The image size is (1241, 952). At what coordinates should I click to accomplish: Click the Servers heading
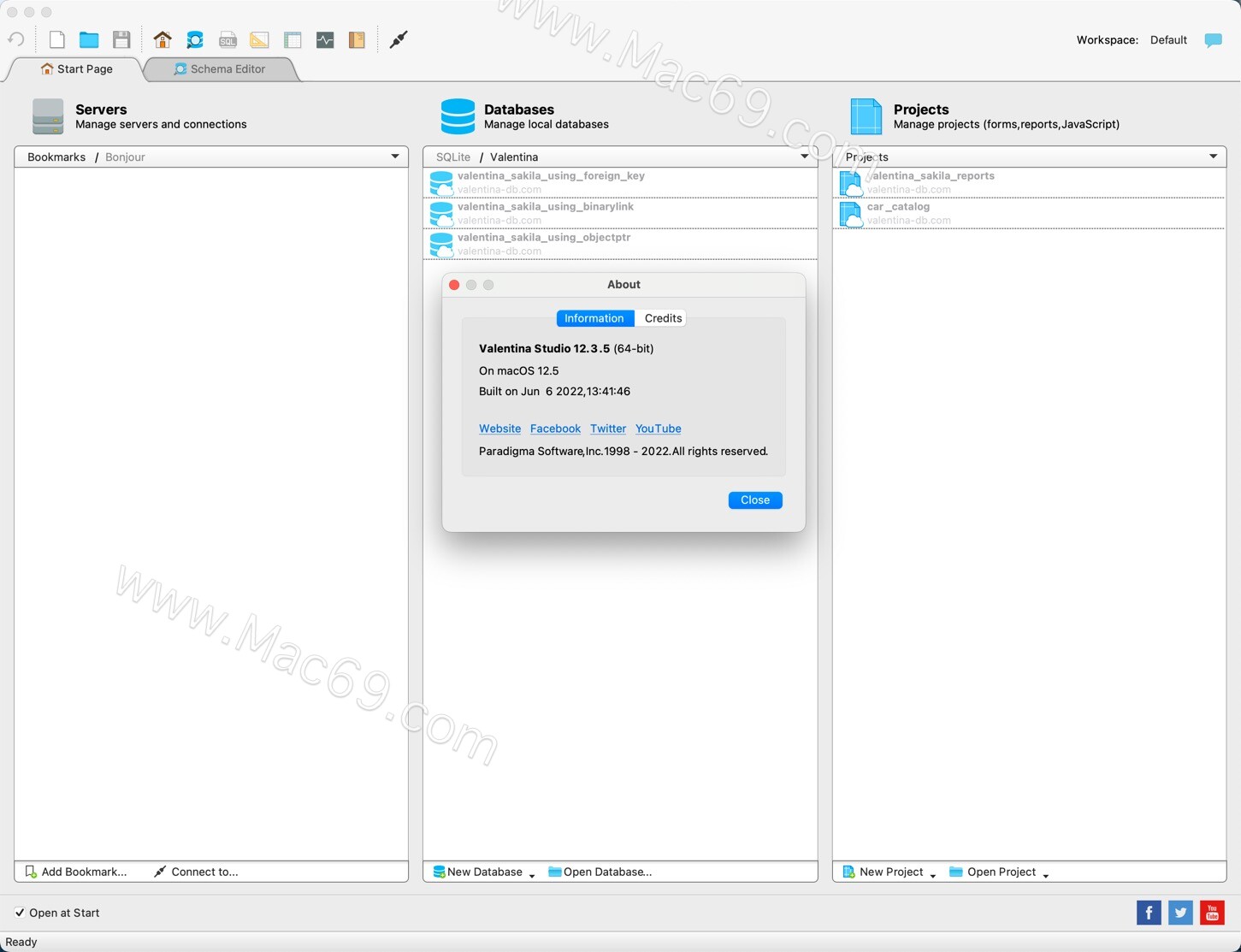tap(101, 109)
